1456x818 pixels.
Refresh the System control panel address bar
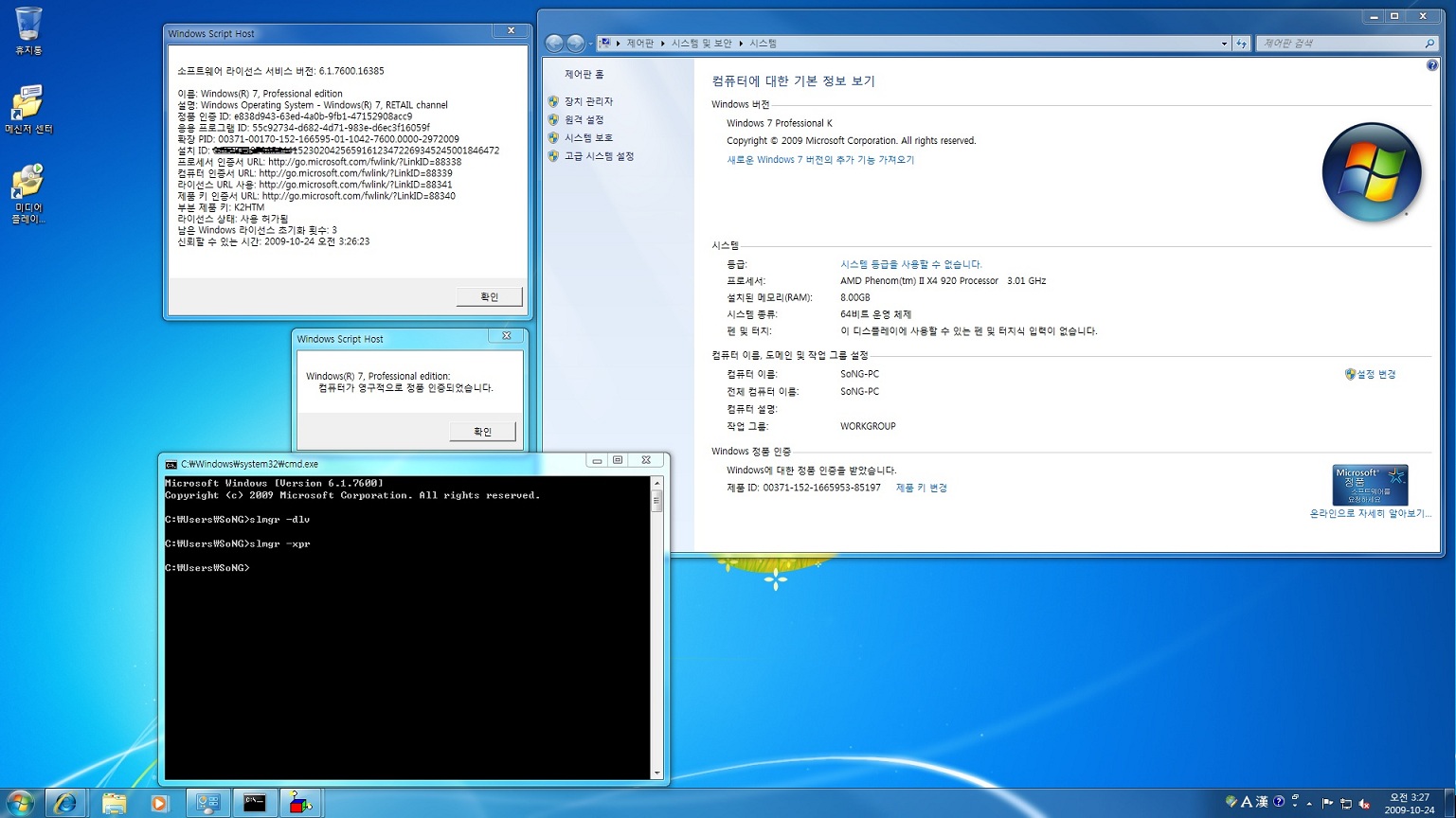pos(1241,44)
